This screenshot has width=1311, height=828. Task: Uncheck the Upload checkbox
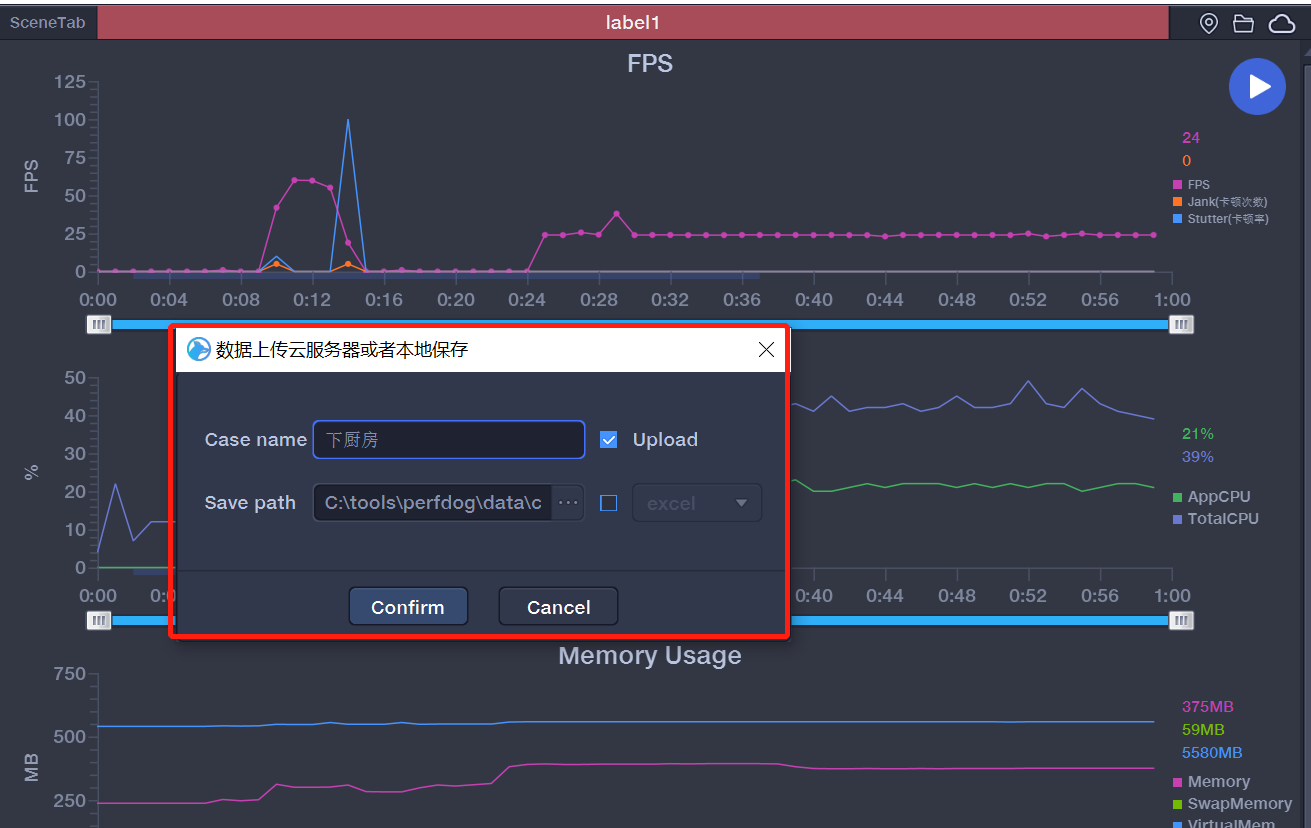click(x=609, y=438)
